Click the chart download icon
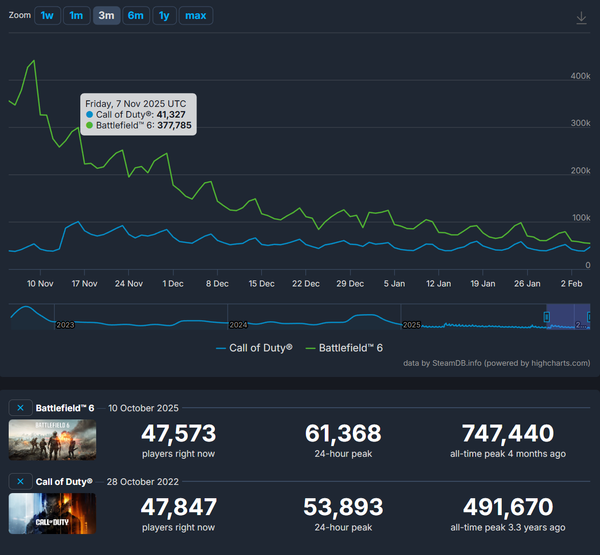 pyautogui.click(x=581, y=18)
